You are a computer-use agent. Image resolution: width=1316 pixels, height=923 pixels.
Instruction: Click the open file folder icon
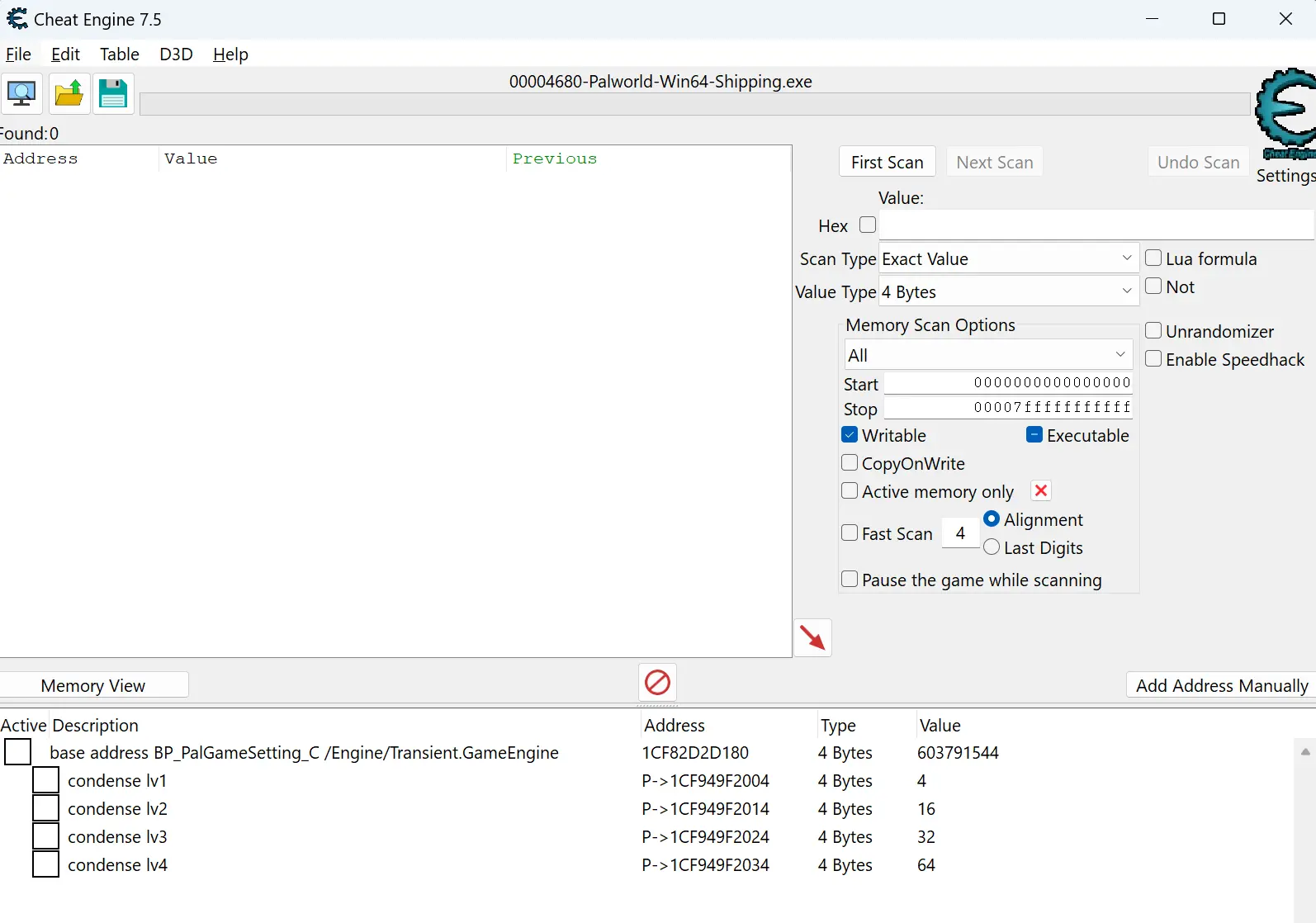point(69,93)
